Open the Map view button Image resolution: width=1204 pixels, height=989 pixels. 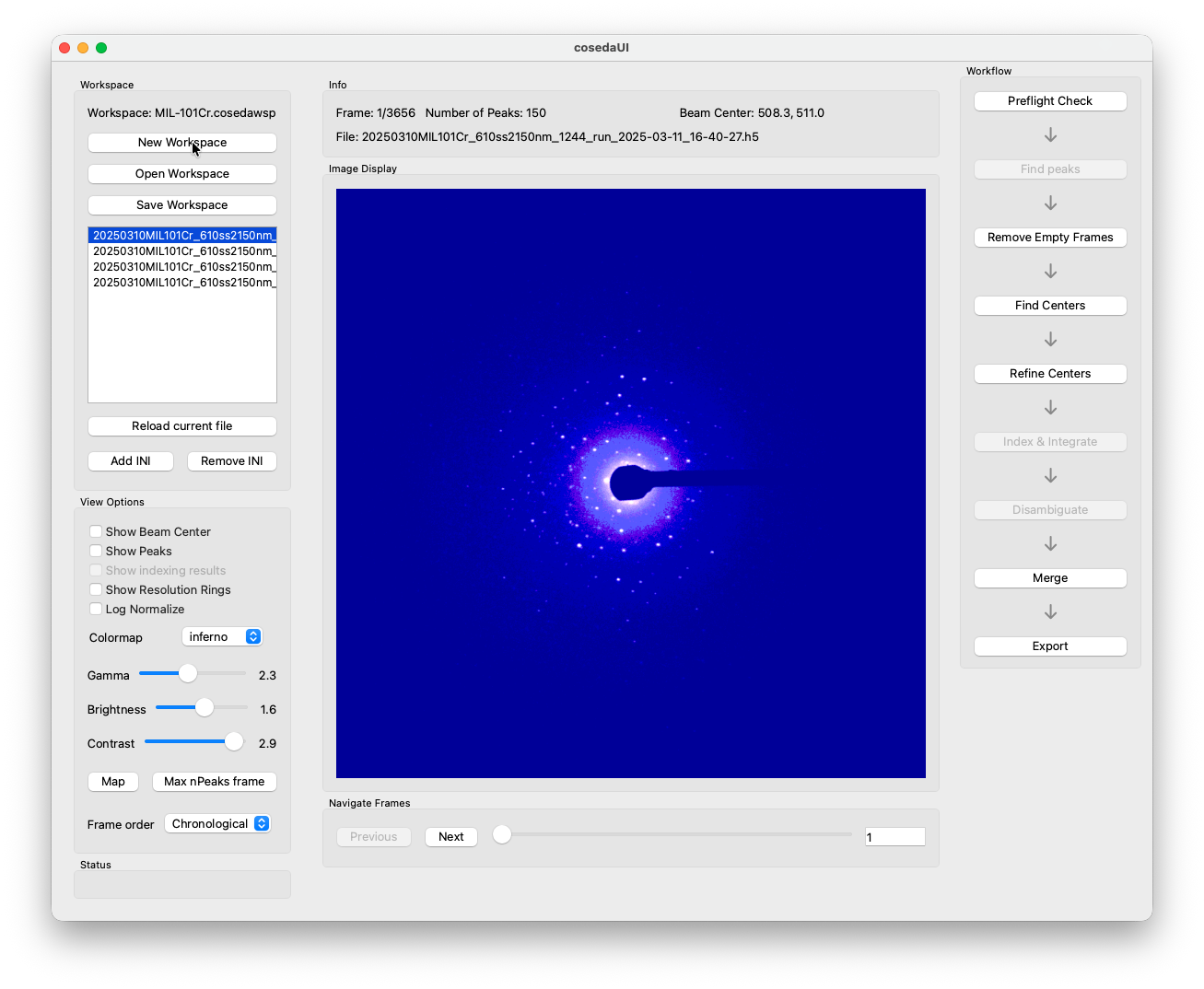coord(113,782)
